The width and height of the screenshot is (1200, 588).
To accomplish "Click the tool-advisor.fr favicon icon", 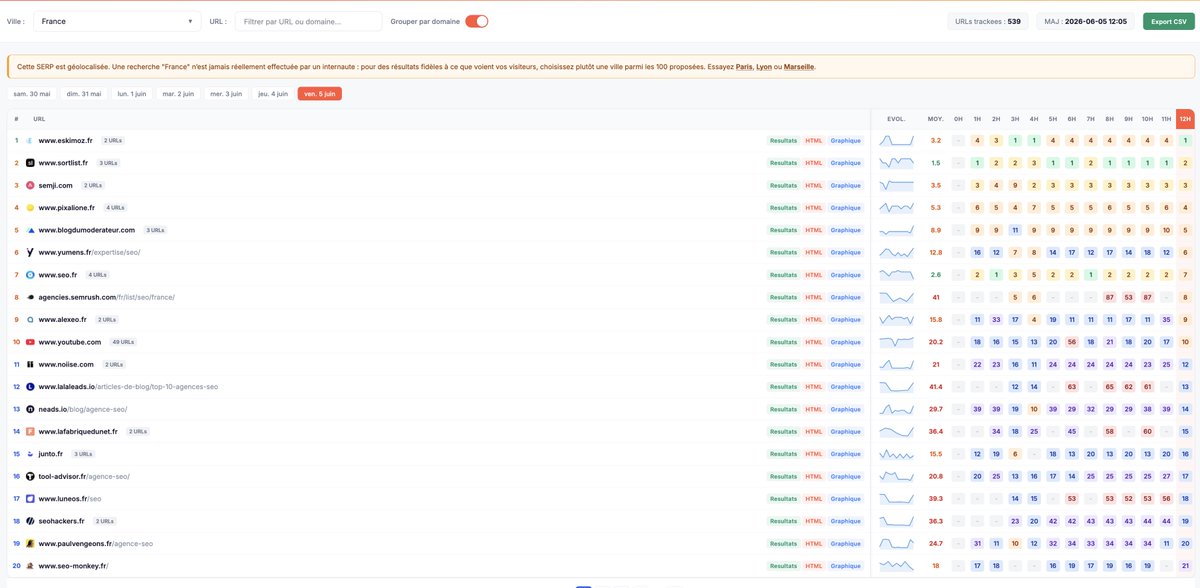I will pyautogui.click(x=30, y=476).
